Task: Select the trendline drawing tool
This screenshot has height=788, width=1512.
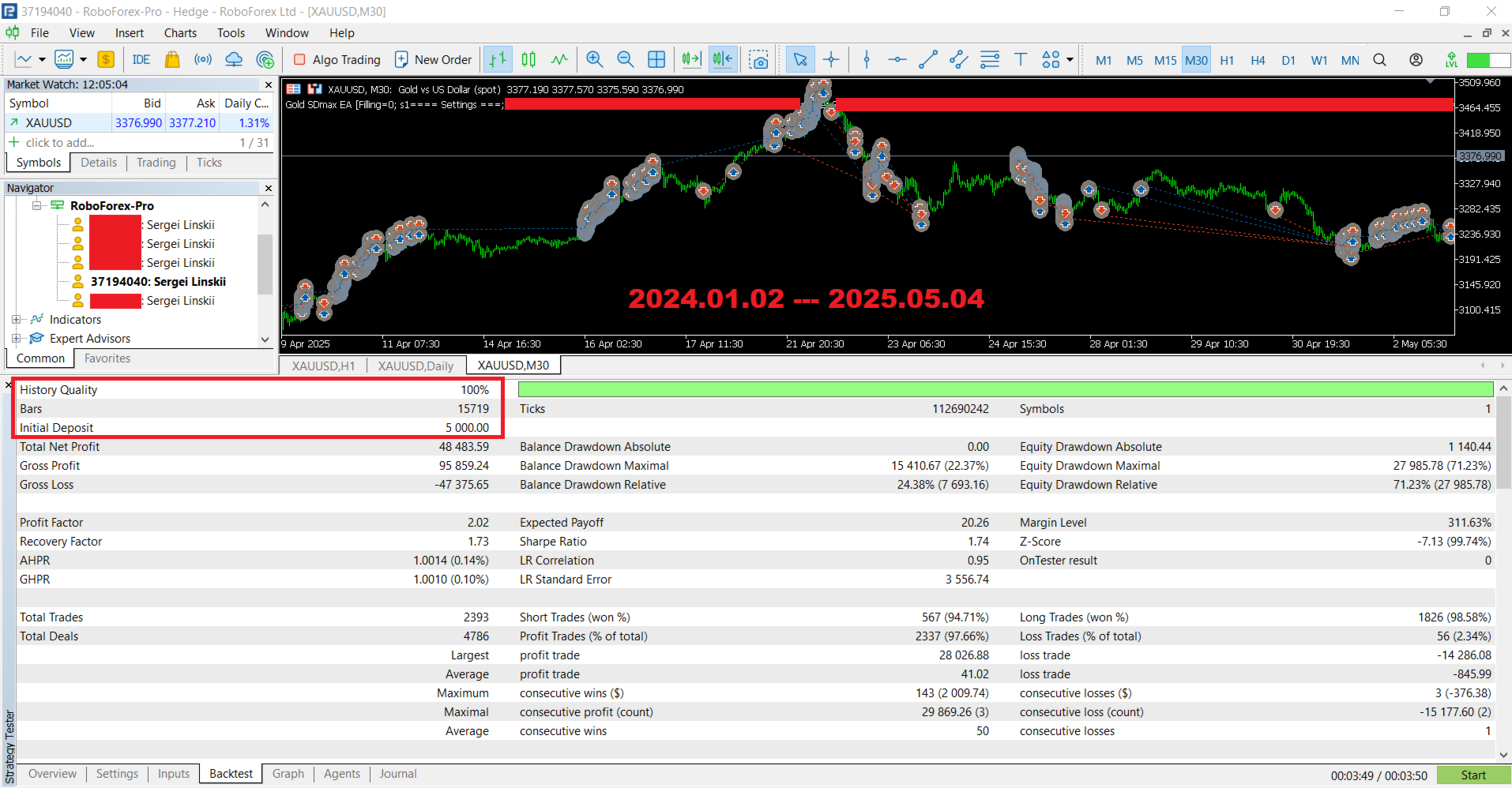Action: pyautogui.click(x=928, y=59)
